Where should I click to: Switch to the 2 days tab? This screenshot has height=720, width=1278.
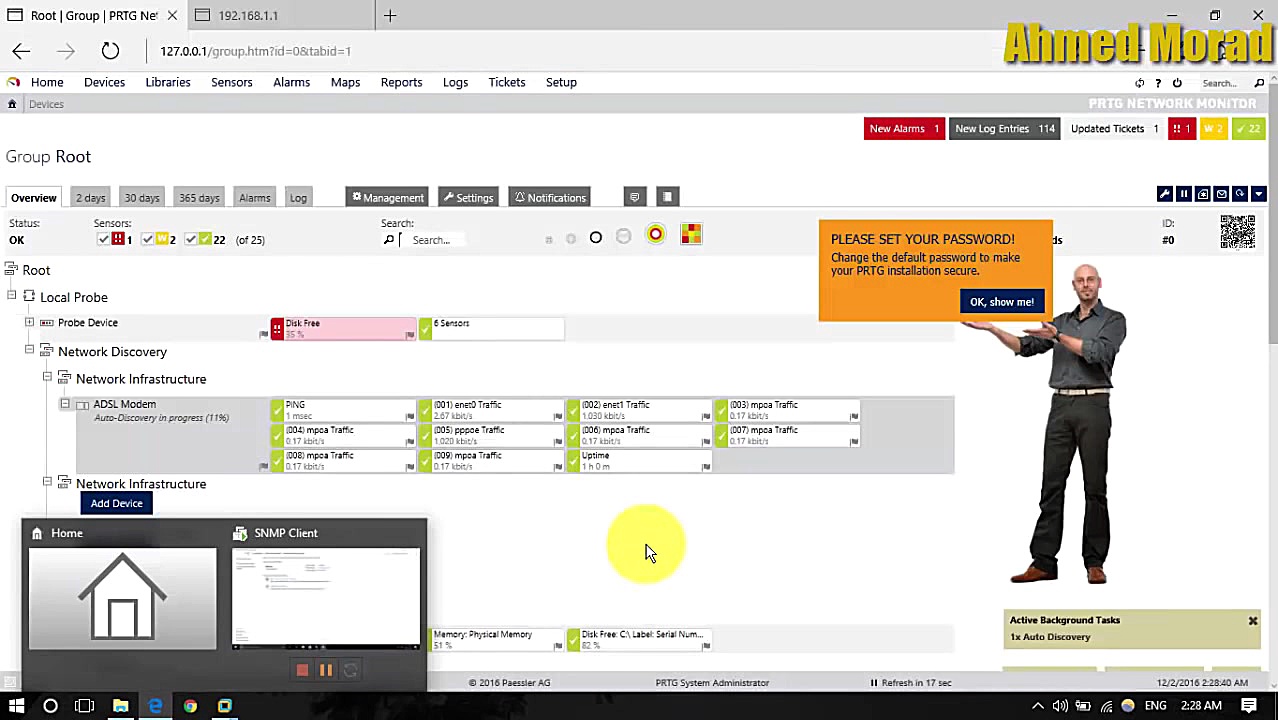[x=91, y=197]
